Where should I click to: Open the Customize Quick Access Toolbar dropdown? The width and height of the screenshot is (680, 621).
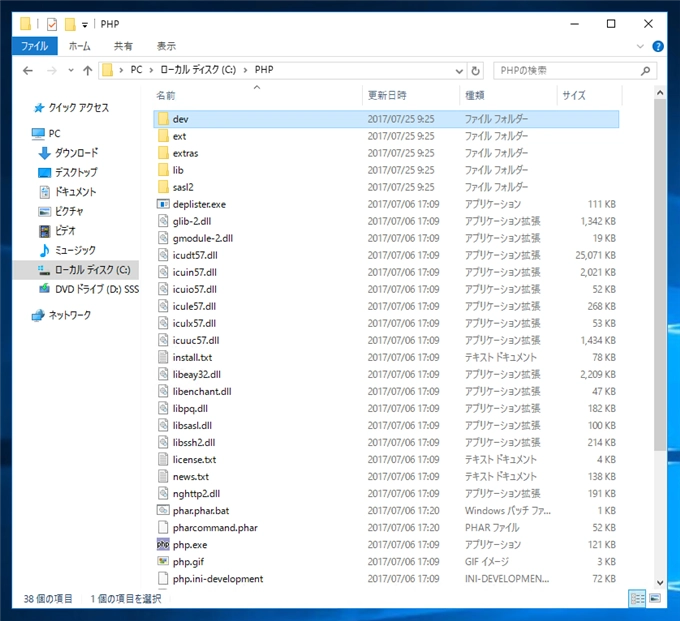[85, 25]
